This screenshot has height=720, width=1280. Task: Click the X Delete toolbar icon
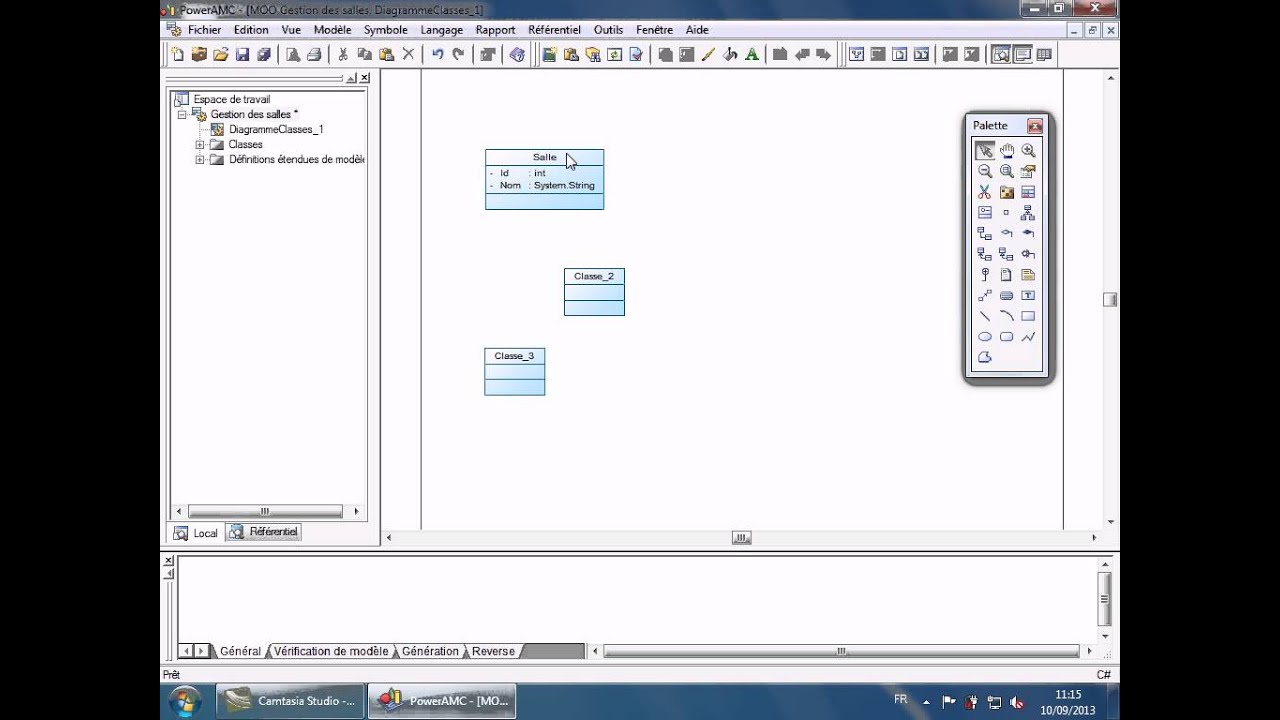(x=407, y=55)
